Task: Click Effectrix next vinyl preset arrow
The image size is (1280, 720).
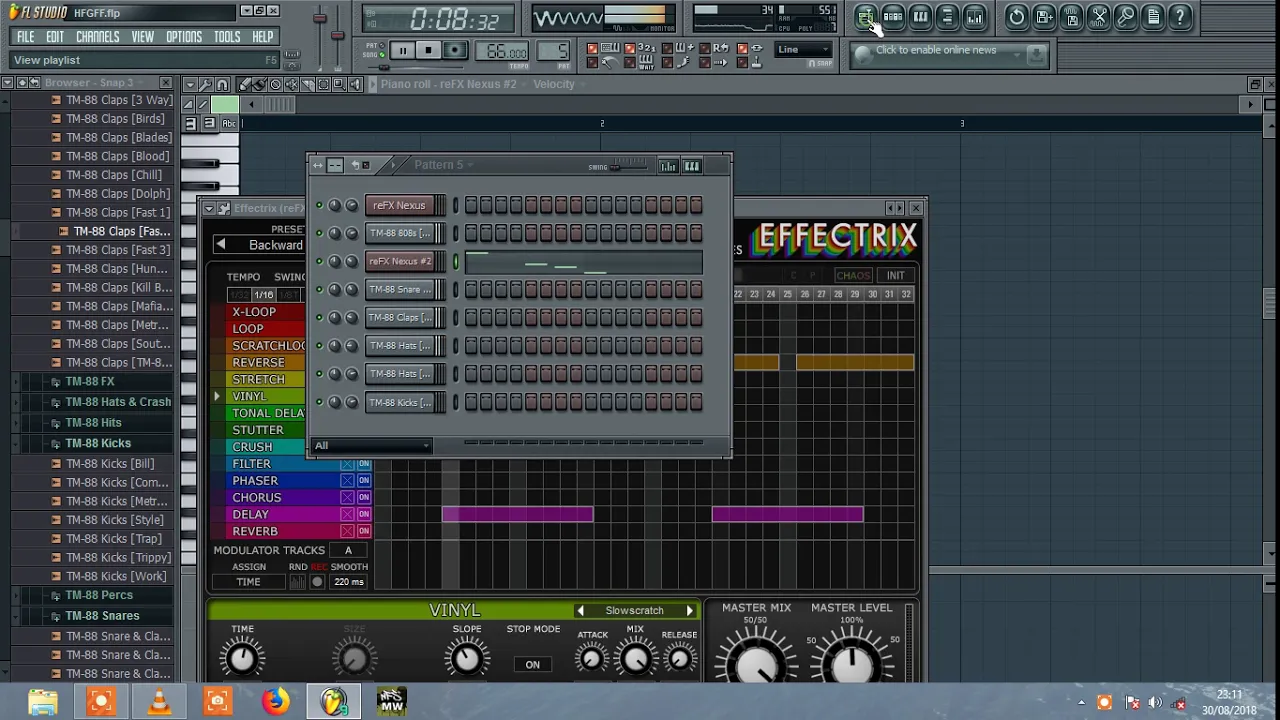Action: (689, 611)
